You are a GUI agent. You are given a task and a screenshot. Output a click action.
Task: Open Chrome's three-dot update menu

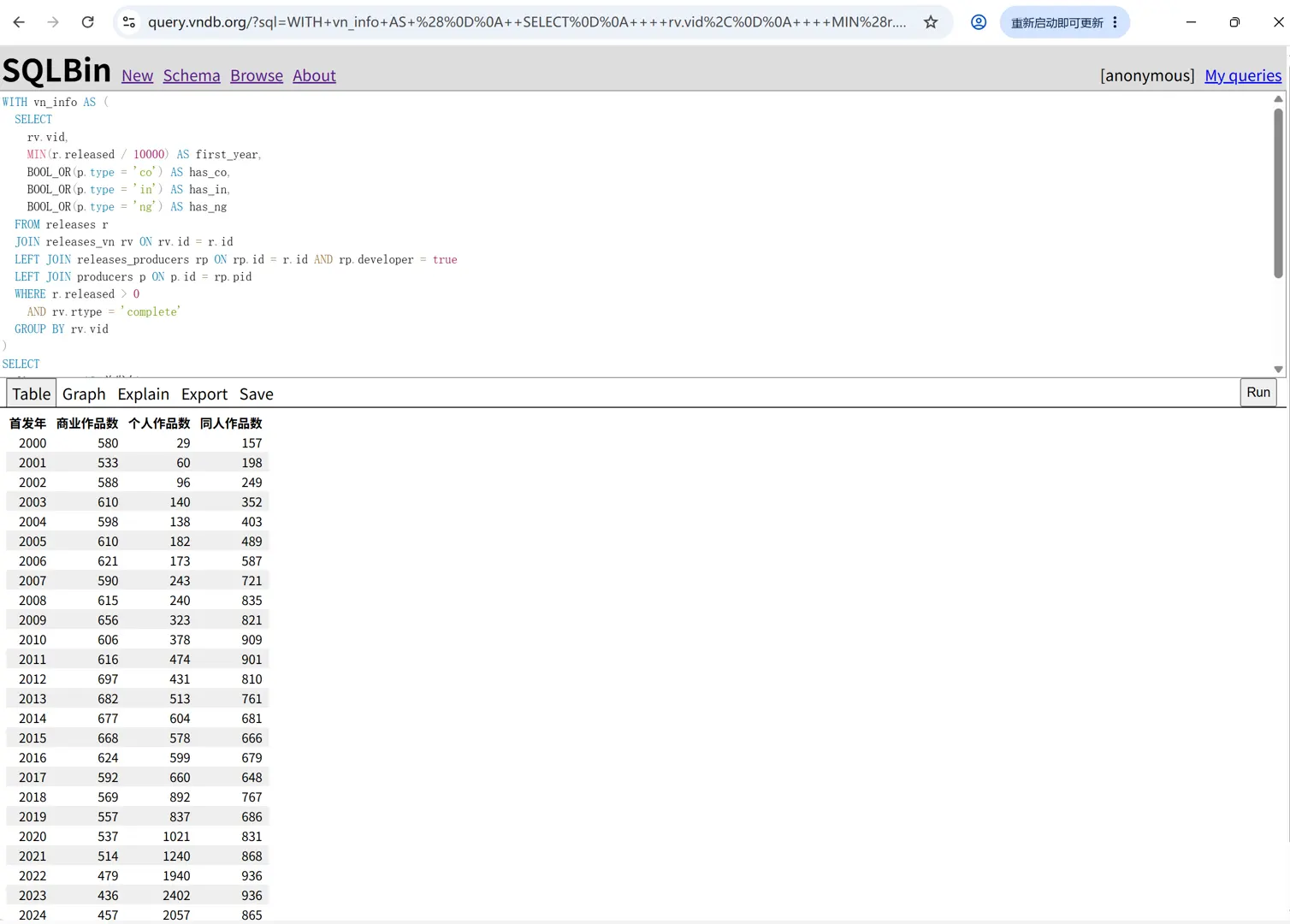point(1115,22)
